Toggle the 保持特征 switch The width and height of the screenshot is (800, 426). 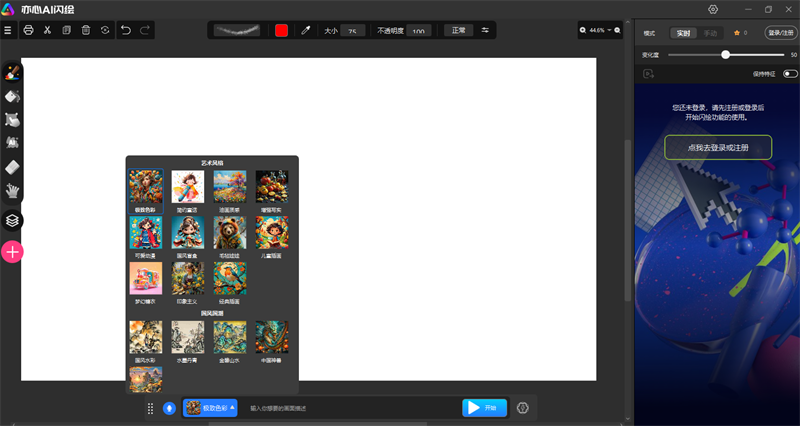point(791,74)
